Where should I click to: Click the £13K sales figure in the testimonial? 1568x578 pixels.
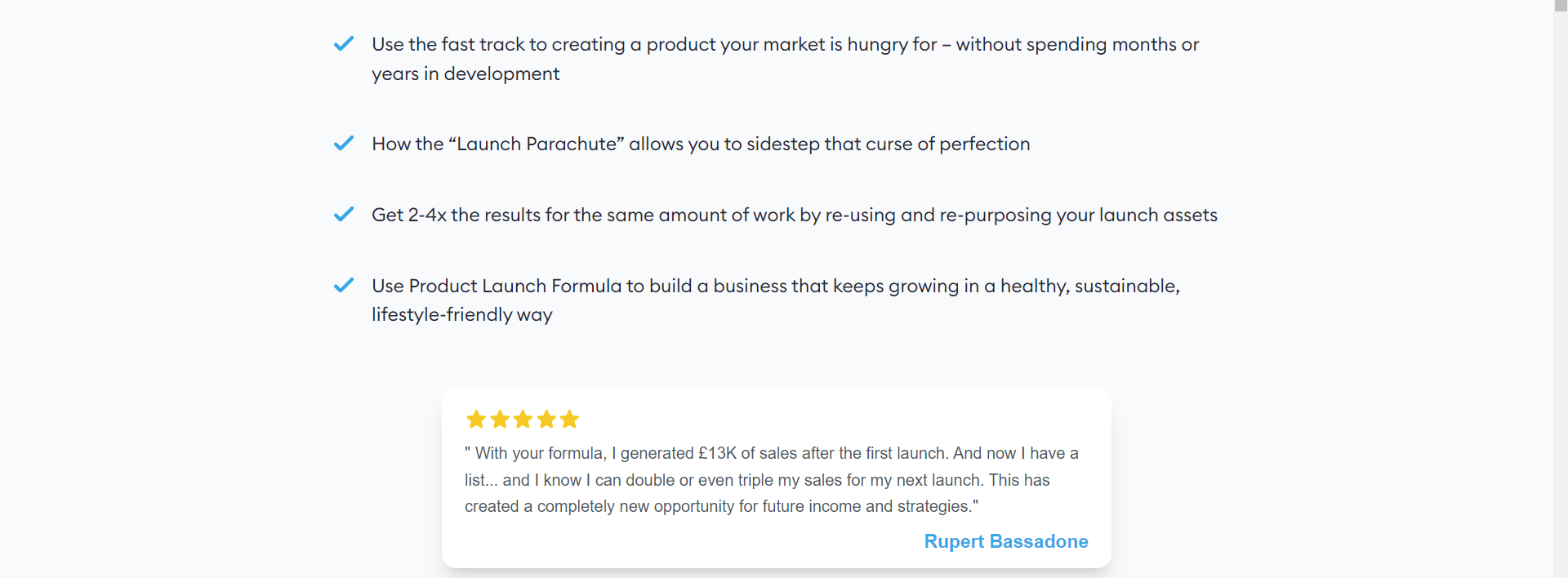click(717, 453)
